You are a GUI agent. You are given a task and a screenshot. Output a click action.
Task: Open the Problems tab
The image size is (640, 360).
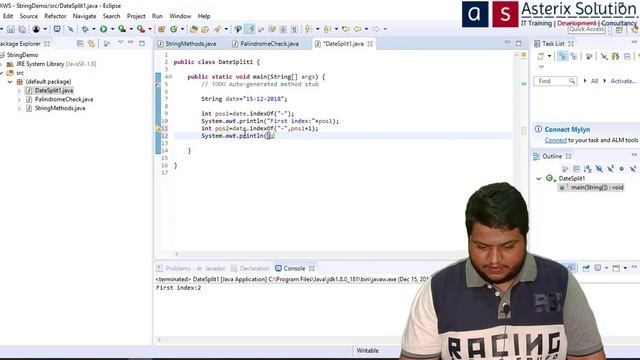click(174, 269)
